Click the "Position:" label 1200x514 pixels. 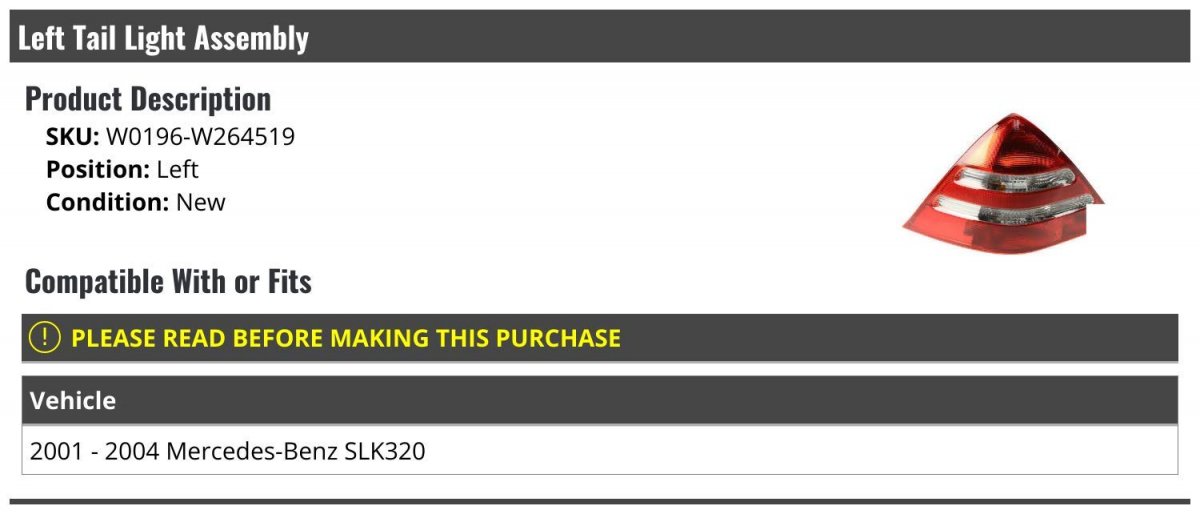98,170
